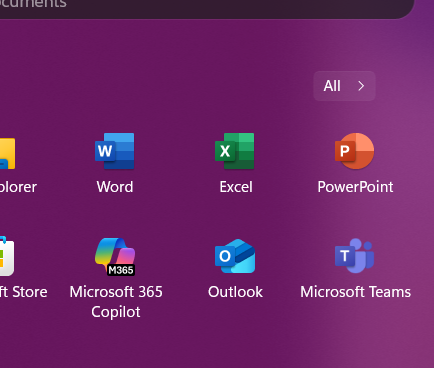
Task: Show All apps list
Action: [x=344, y=86]
